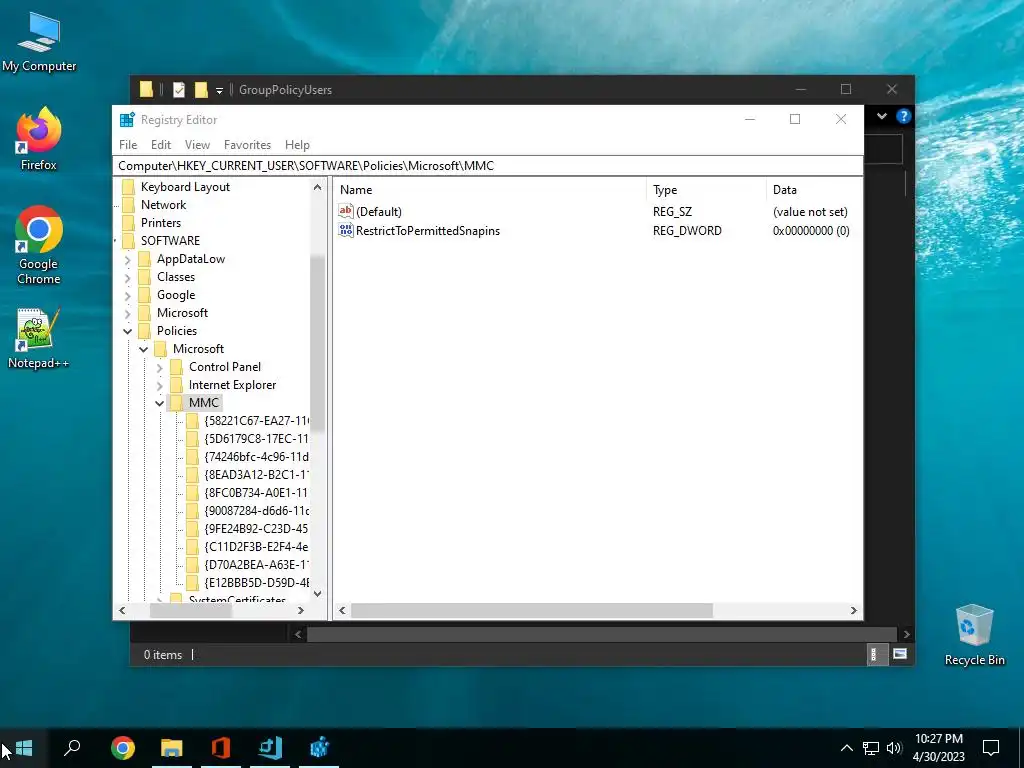1024x768 pixels.
Task: Click tree pane scroll down arrow
Action: click(x=317, y=594)
